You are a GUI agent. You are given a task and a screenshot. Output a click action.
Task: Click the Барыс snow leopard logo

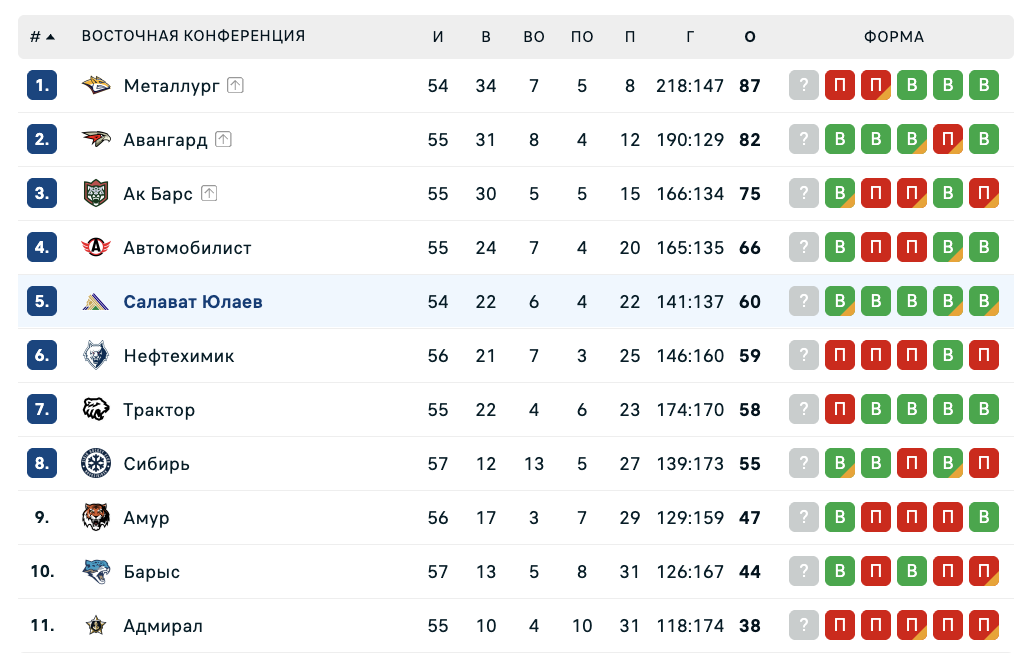(x=96, y=572)
